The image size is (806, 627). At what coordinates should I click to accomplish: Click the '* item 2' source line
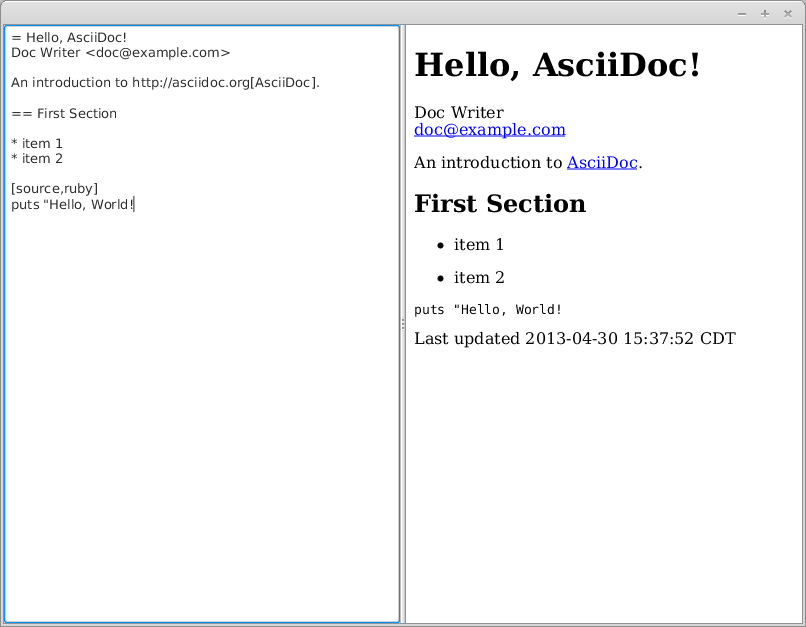pos(36,158)
